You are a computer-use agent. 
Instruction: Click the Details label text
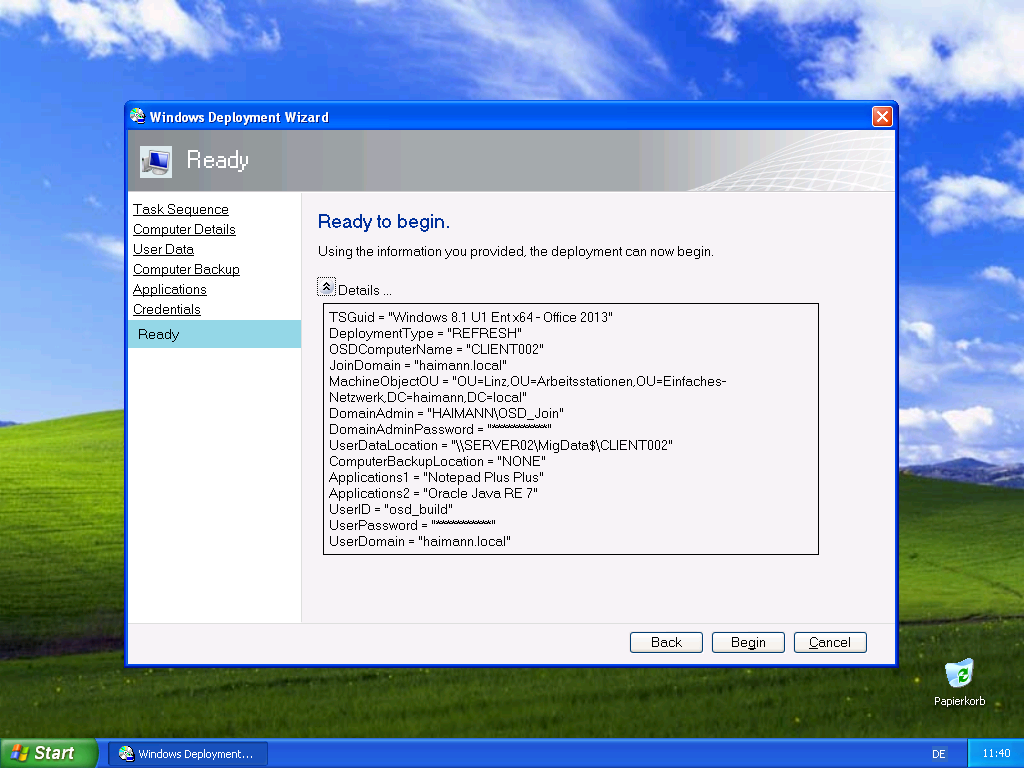tap(365, 290)
